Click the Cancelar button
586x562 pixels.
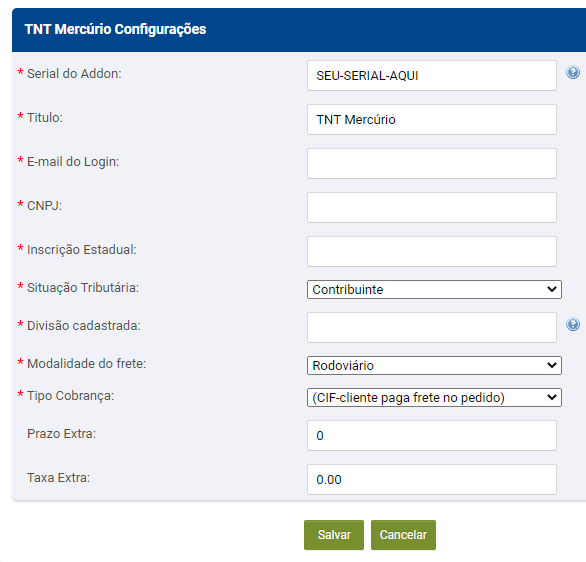point(403,535)
